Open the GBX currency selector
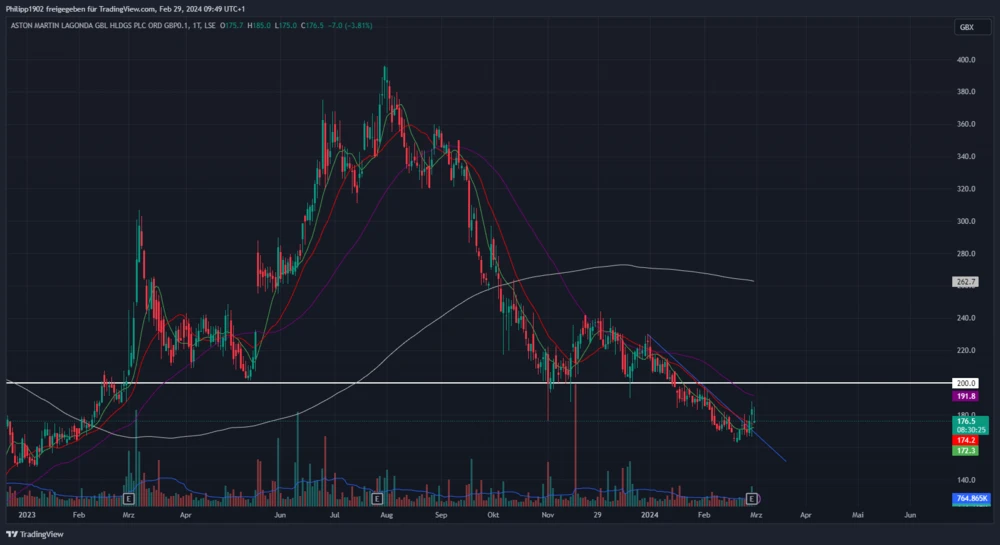This screenshot has width=1000, height=545. 966,27
